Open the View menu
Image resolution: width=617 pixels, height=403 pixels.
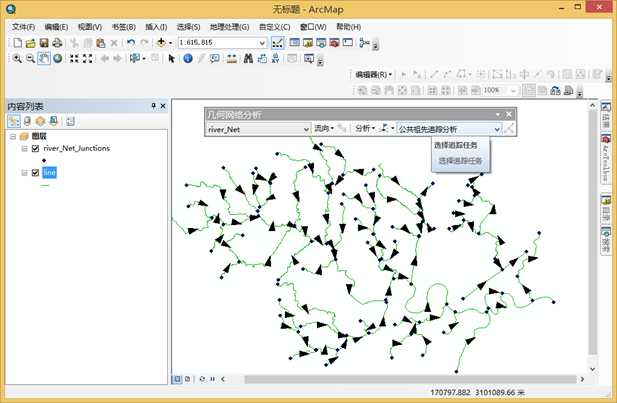(90, 27)
